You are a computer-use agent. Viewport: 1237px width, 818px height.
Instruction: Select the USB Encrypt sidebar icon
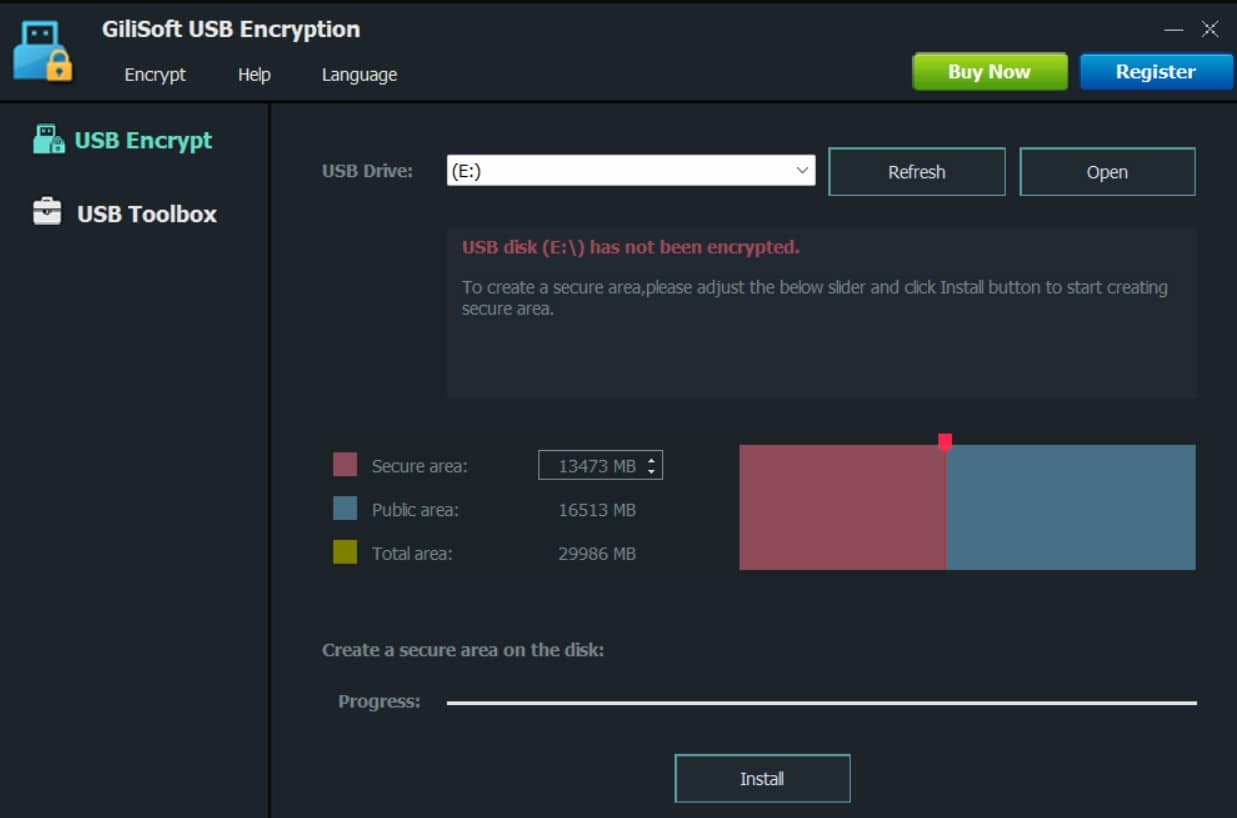click(x=120, y=140)
